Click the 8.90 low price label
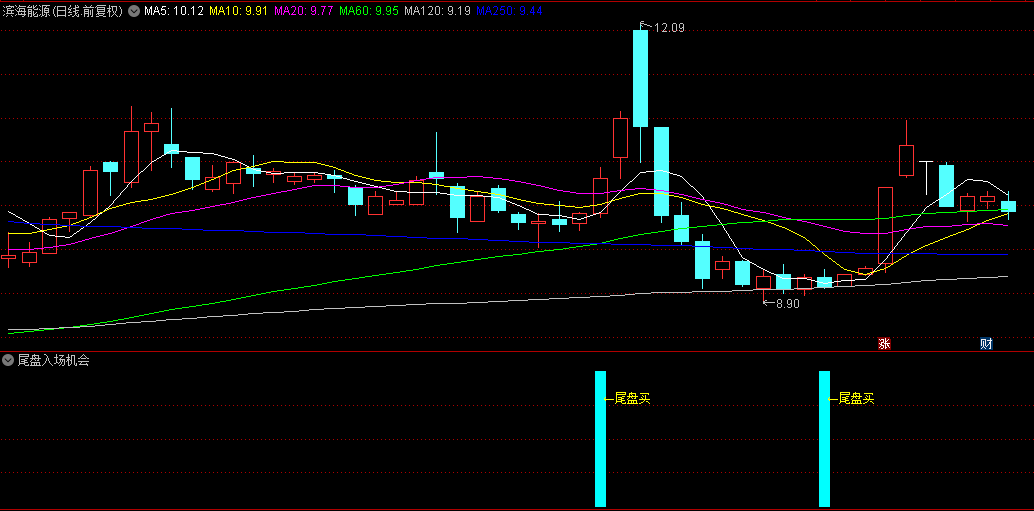Viewport: 1034px width, 511px height. (788, 303)
